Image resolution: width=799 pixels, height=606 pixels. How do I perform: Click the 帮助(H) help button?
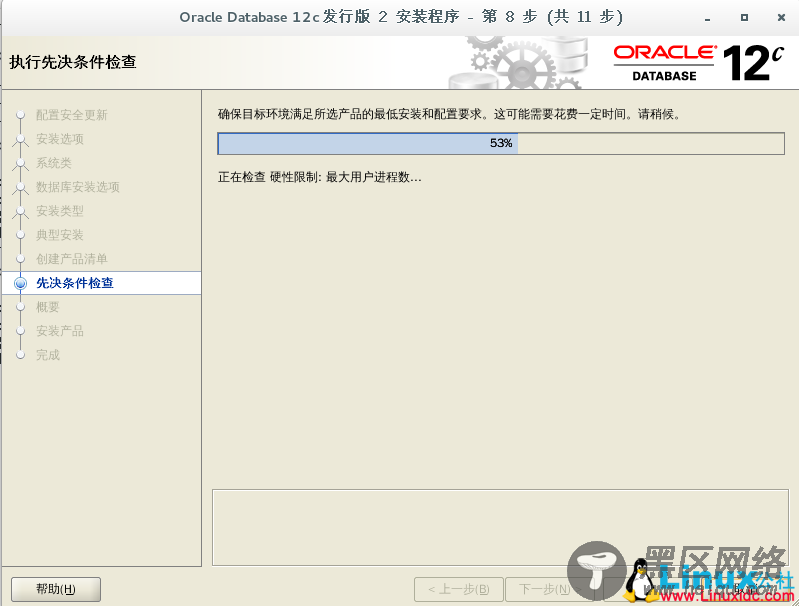coord(56,589)
